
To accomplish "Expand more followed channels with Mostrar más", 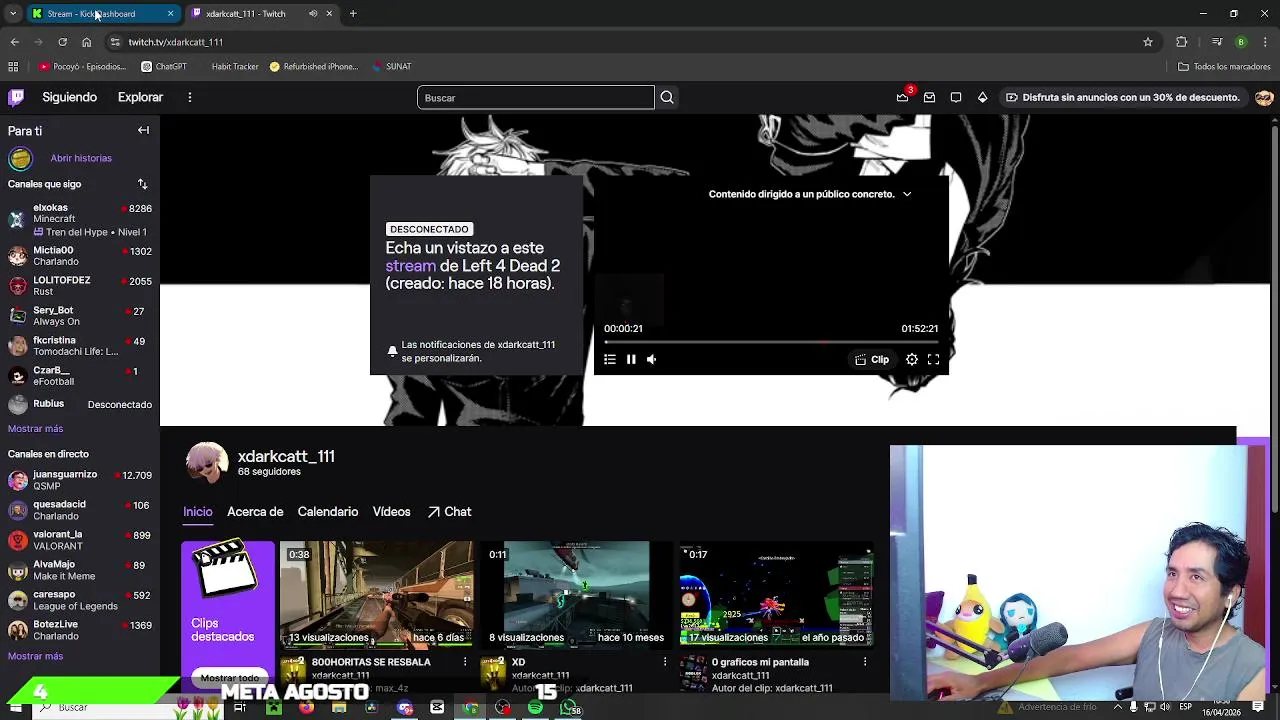I will click(x=35, y=428).
